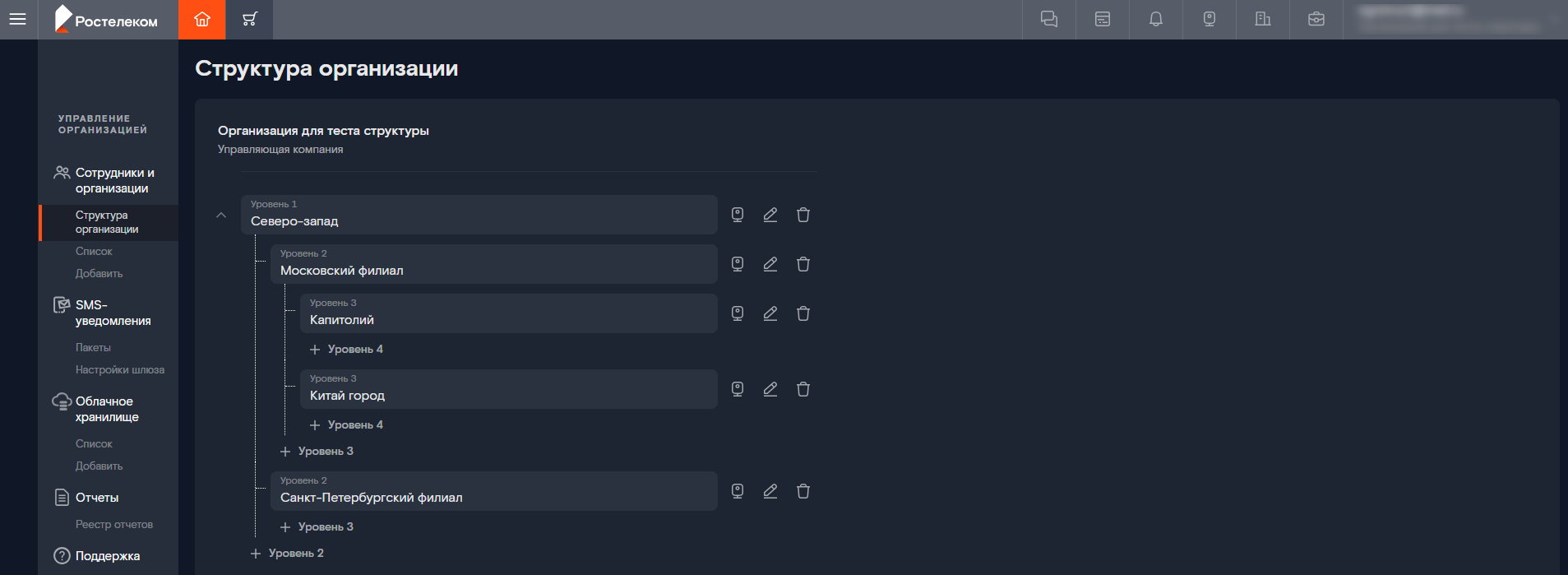Screen dimensions: 1568x575
Task: Open the briefcase icon in header
Action: pyautogui.click(x=1316, y=19)
